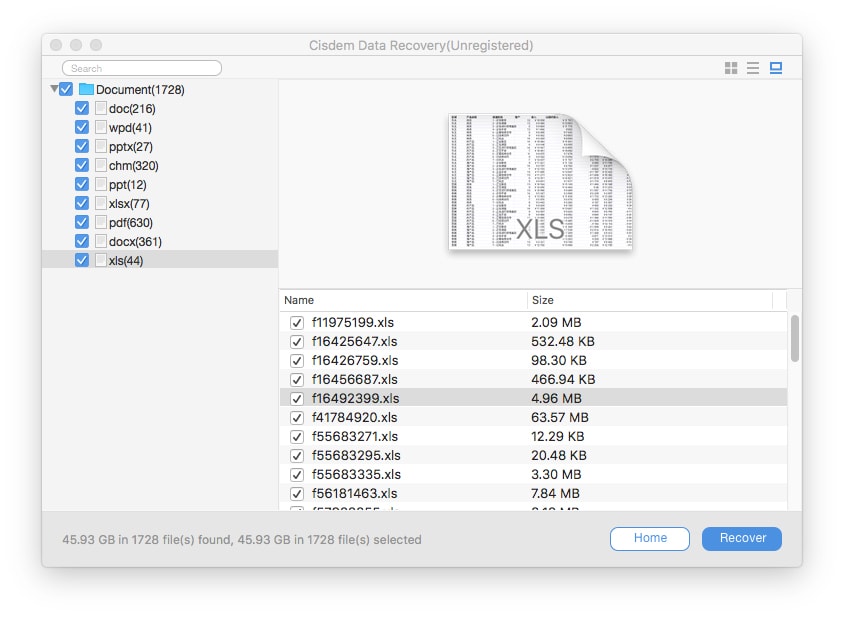Uncheck the pdf(630) checkbox

pyautogui.click(x=82, y=222)
